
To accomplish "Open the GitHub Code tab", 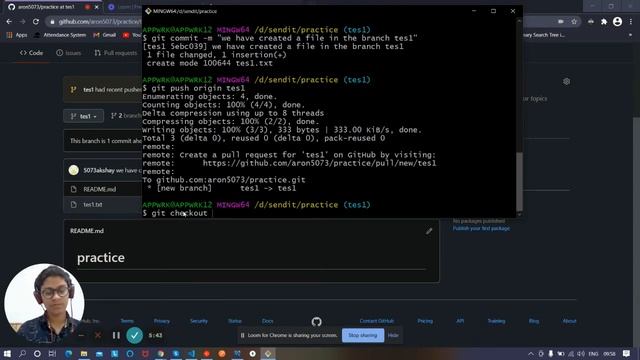I will click(x=31, y=53).
